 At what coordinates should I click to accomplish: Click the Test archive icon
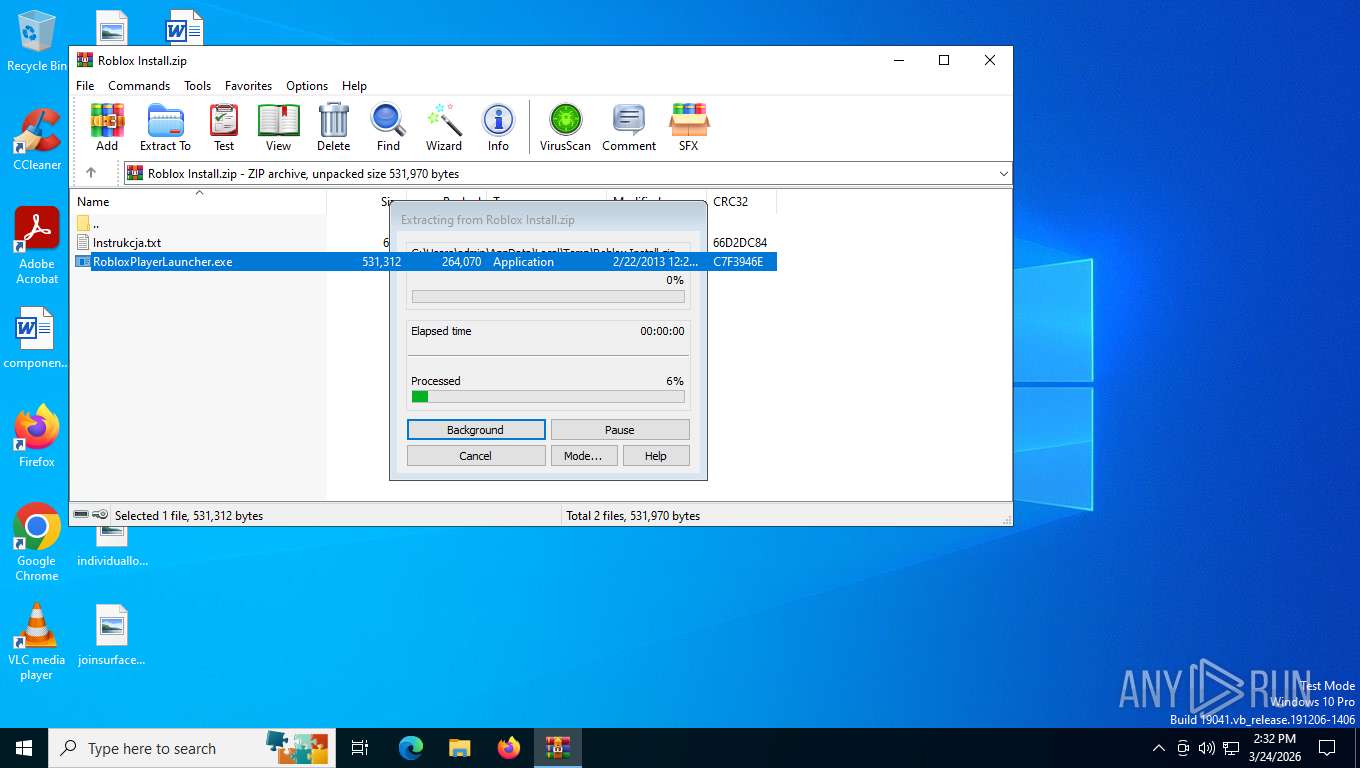coord(224,127)
